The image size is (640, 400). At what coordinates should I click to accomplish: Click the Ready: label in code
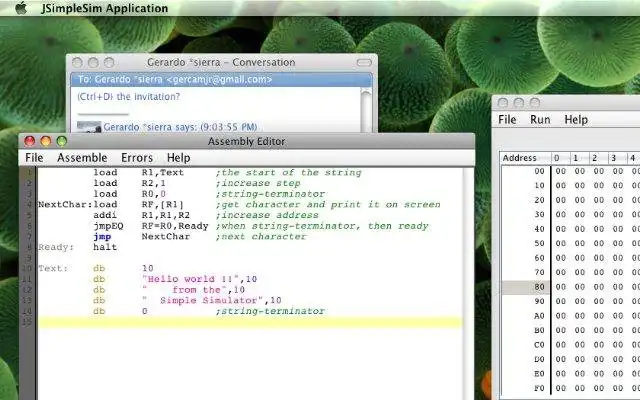56,247
